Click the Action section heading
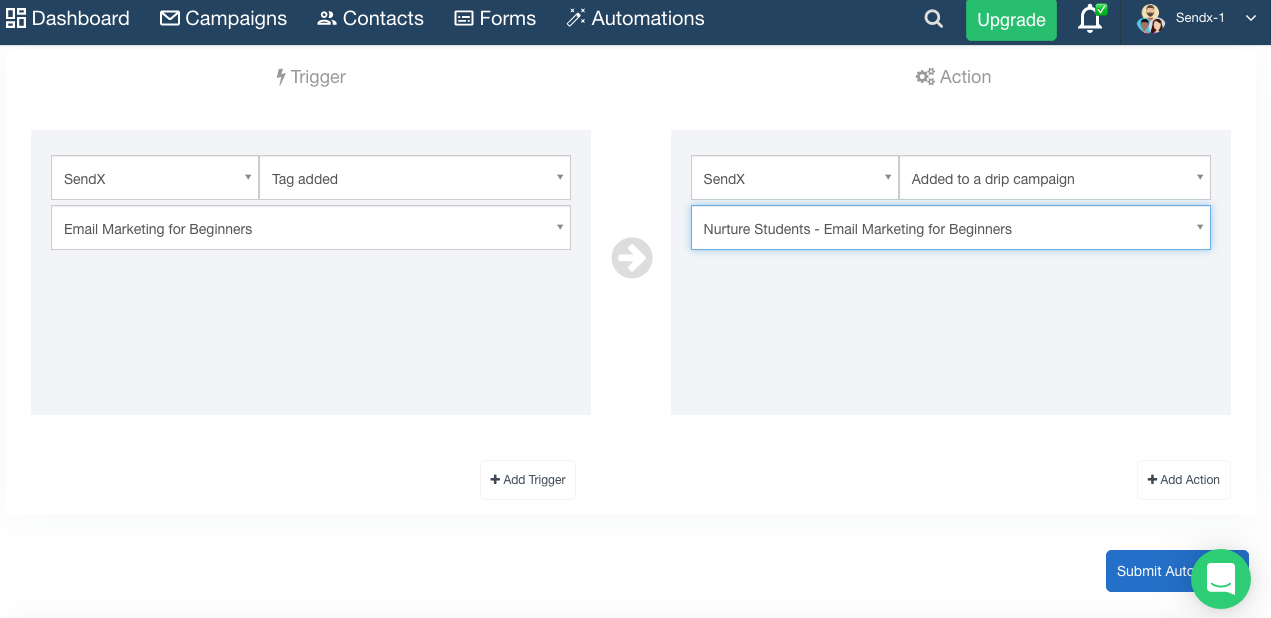1271x618 pixels. (954, 77)
